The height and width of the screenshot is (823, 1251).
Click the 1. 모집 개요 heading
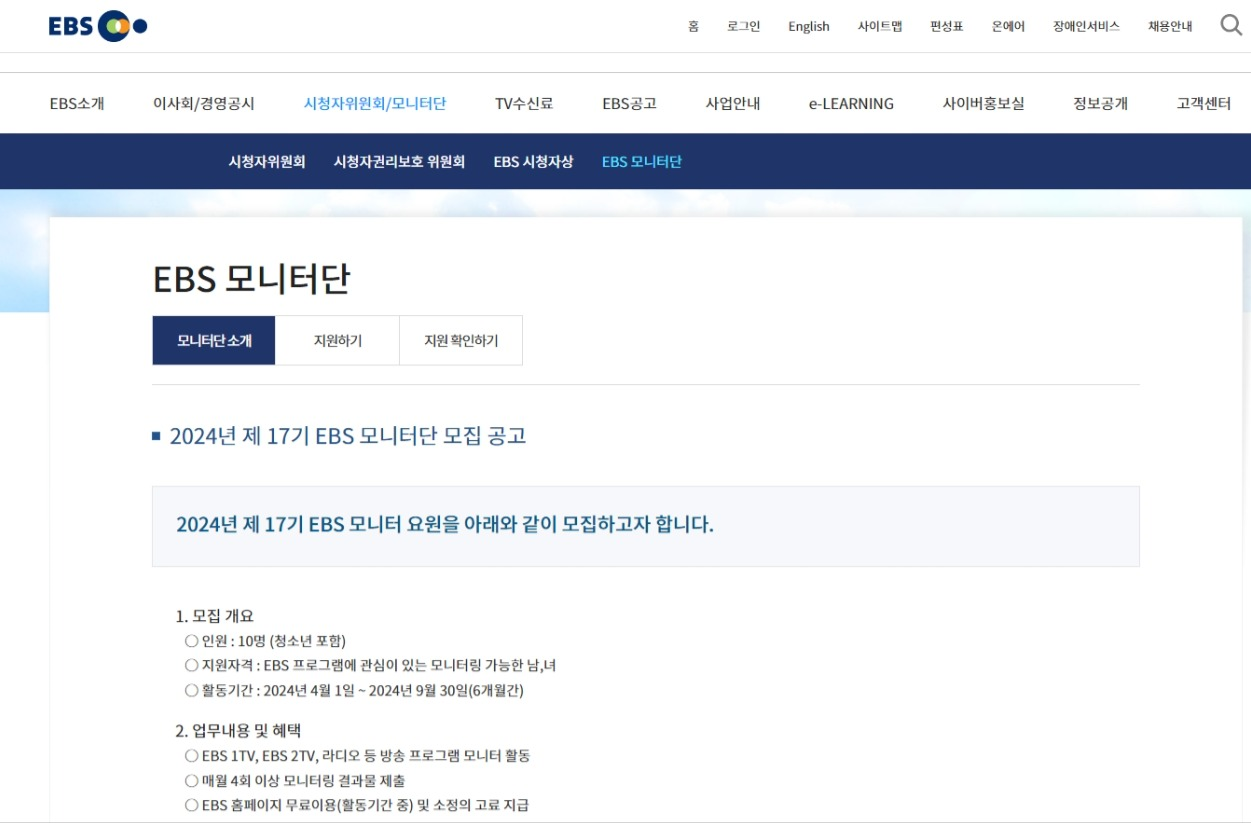coord(215,616)
